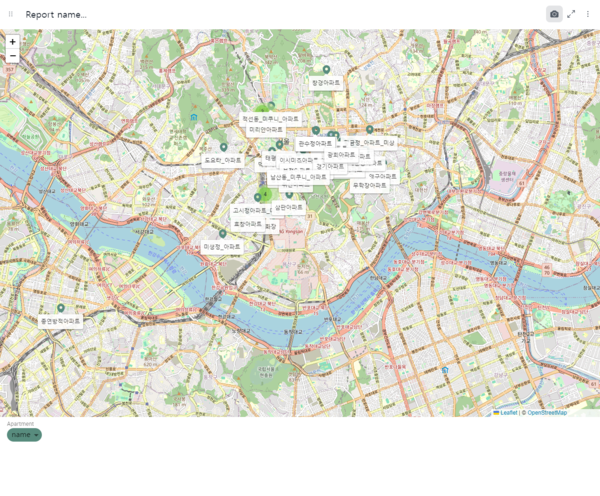This screenshot has height=496, width=600.
Task: Expand the report to fullscreen
Action: (571, 14)
